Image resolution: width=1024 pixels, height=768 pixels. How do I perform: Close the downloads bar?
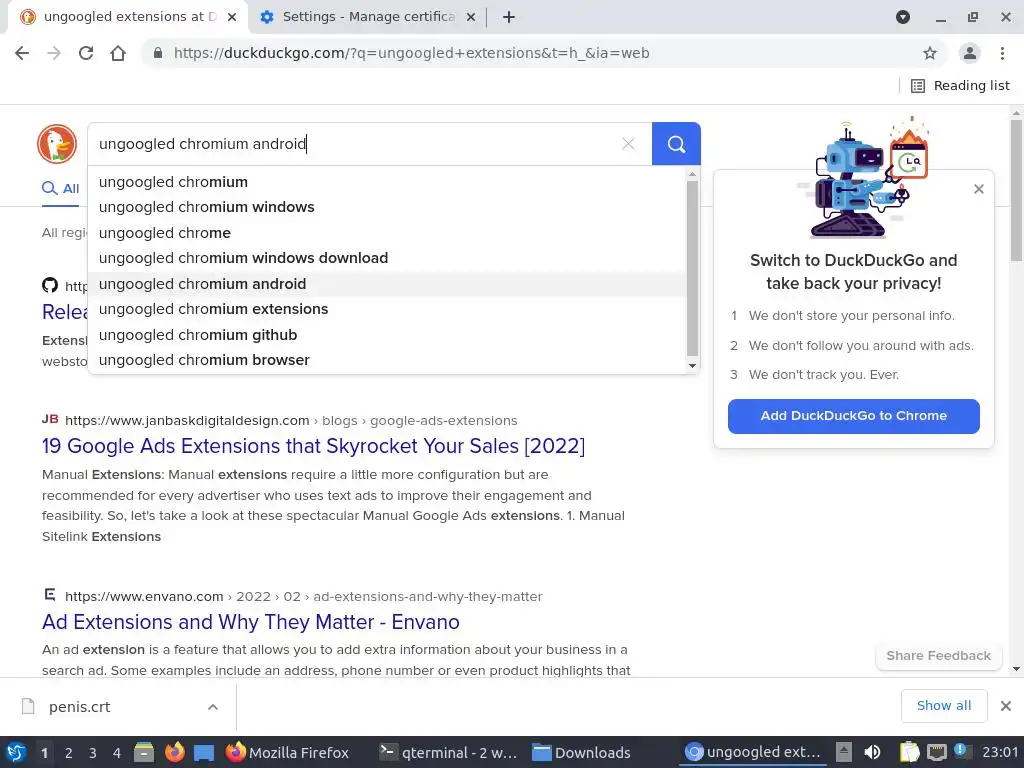[x=1006, y=705]
